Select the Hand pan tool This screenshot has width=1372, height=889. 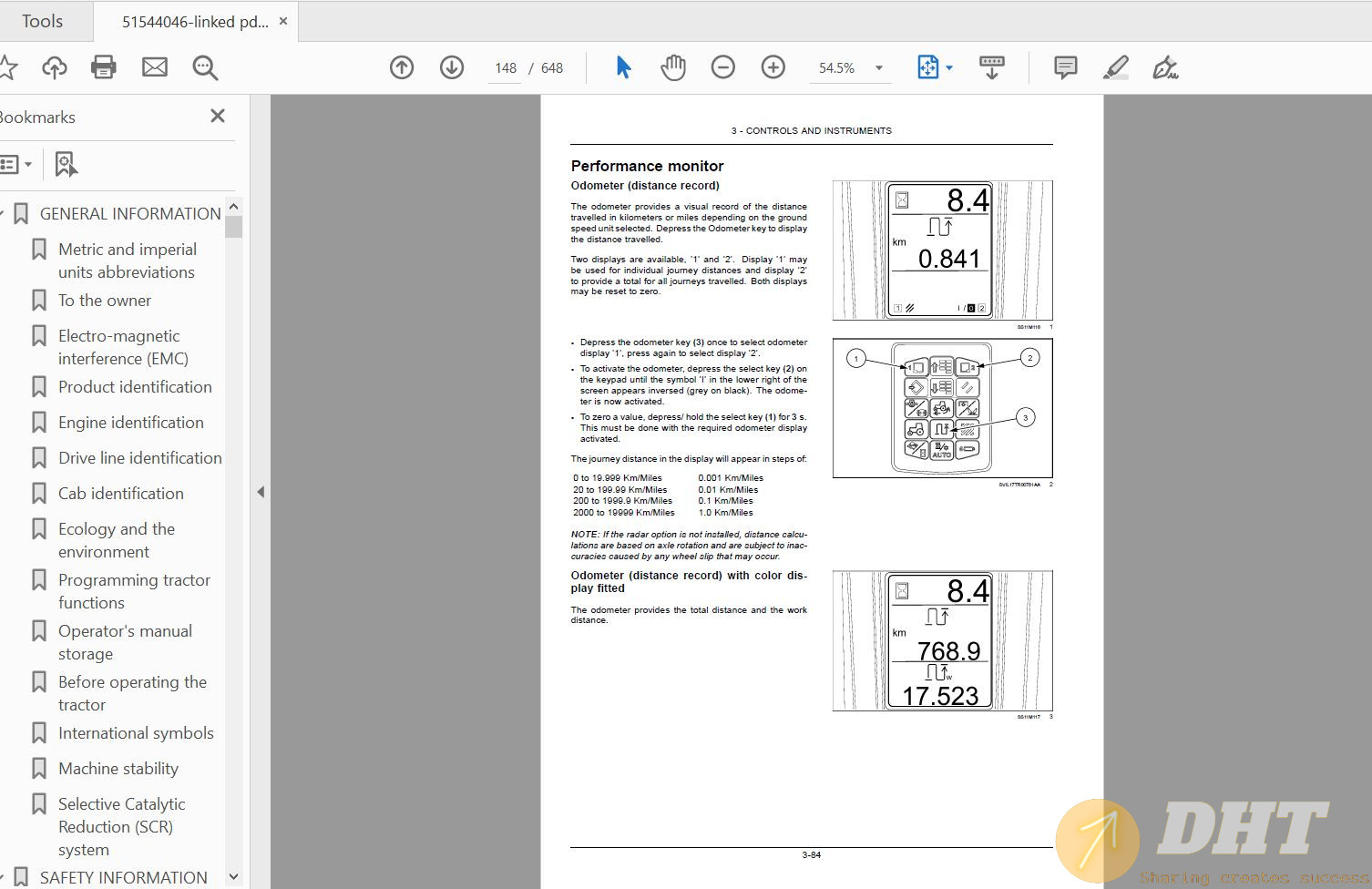pos(673,67)
